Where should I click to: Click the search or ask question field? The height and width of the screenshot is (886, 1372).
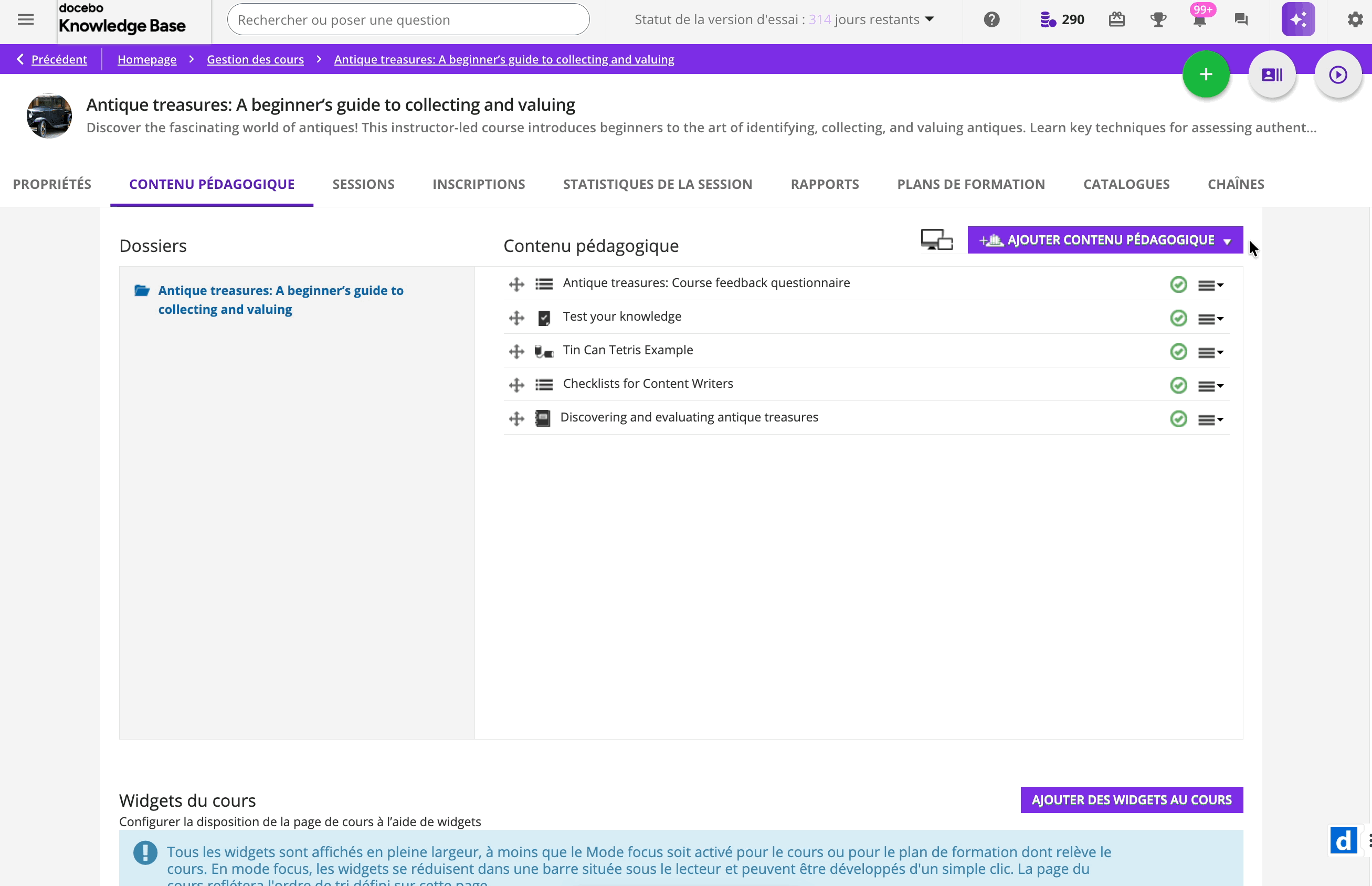408,19
